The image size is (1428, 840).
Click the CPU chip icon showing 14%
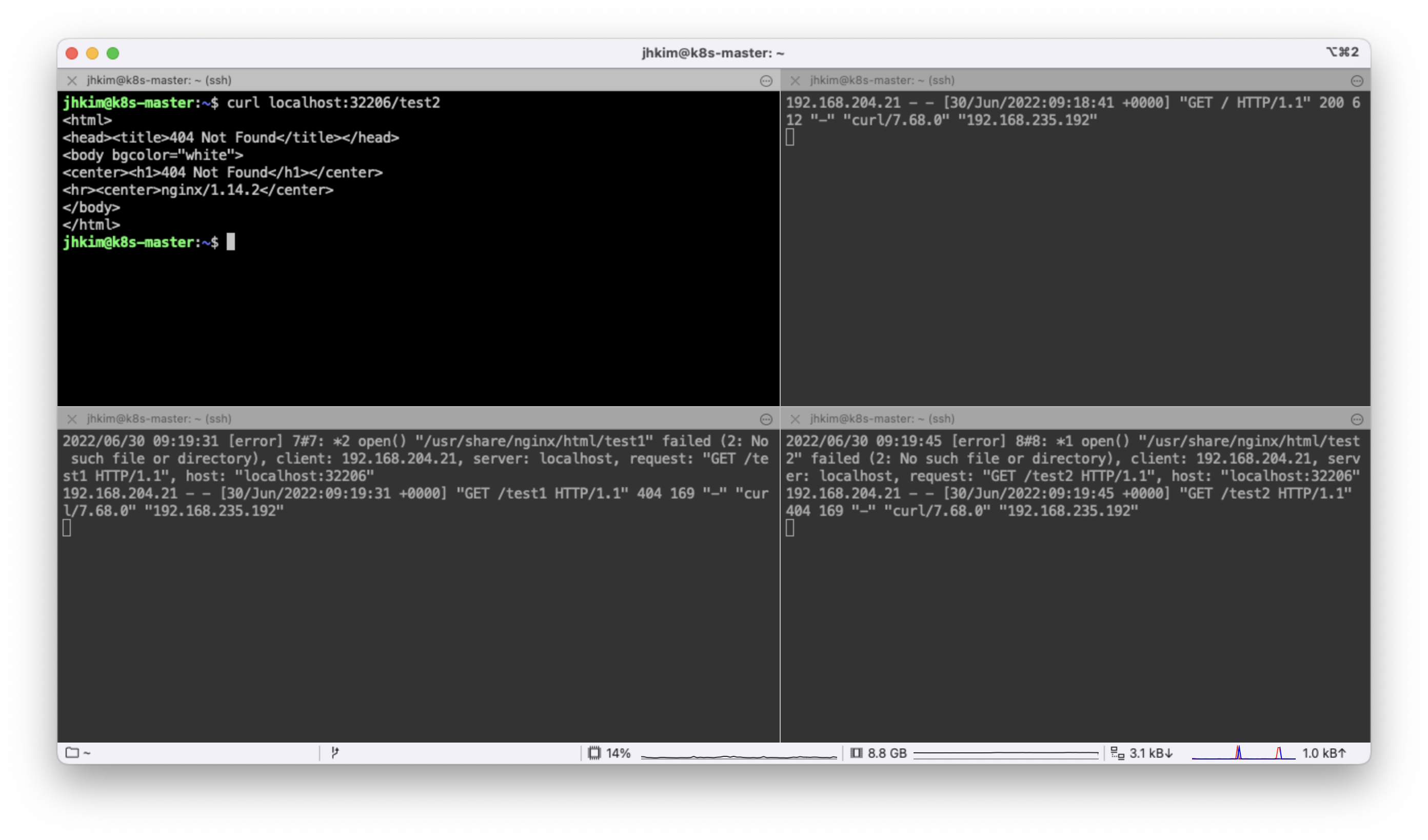pyautogui.click(x=594, y=753)
